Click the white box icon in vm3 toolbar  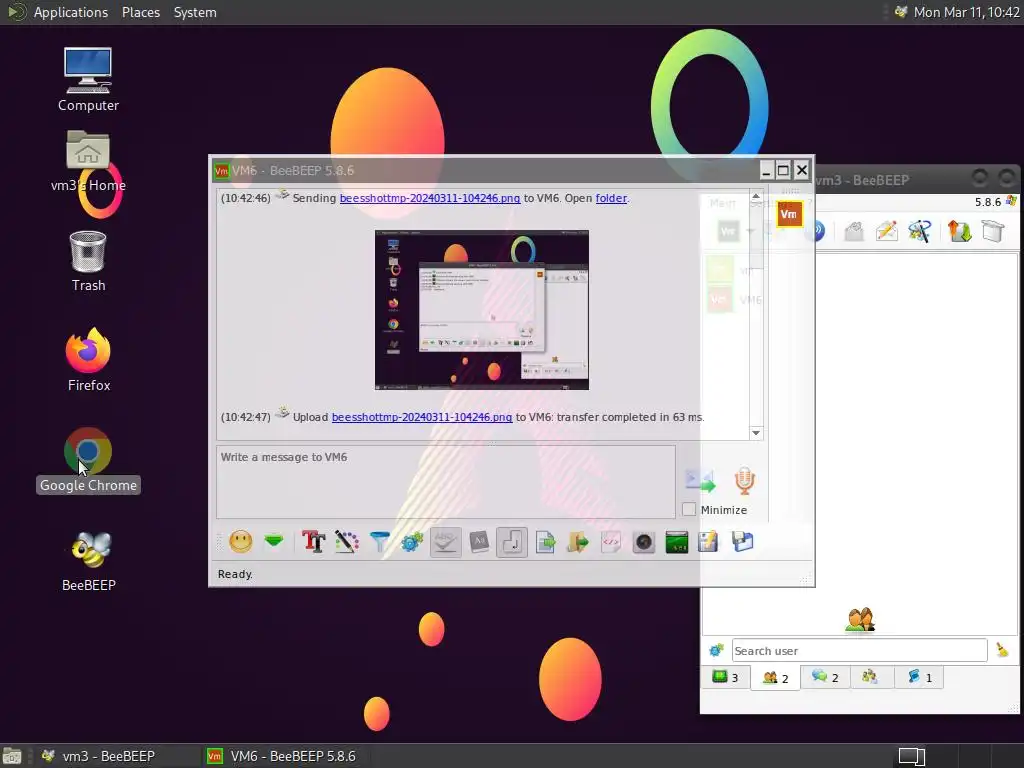click(993, 231)
